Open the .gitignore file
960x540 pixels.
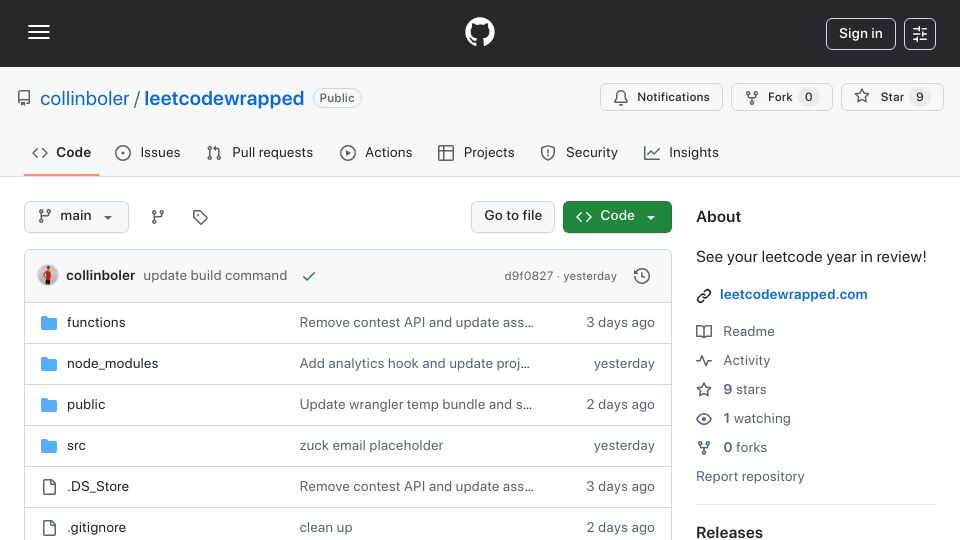(97, 528)
